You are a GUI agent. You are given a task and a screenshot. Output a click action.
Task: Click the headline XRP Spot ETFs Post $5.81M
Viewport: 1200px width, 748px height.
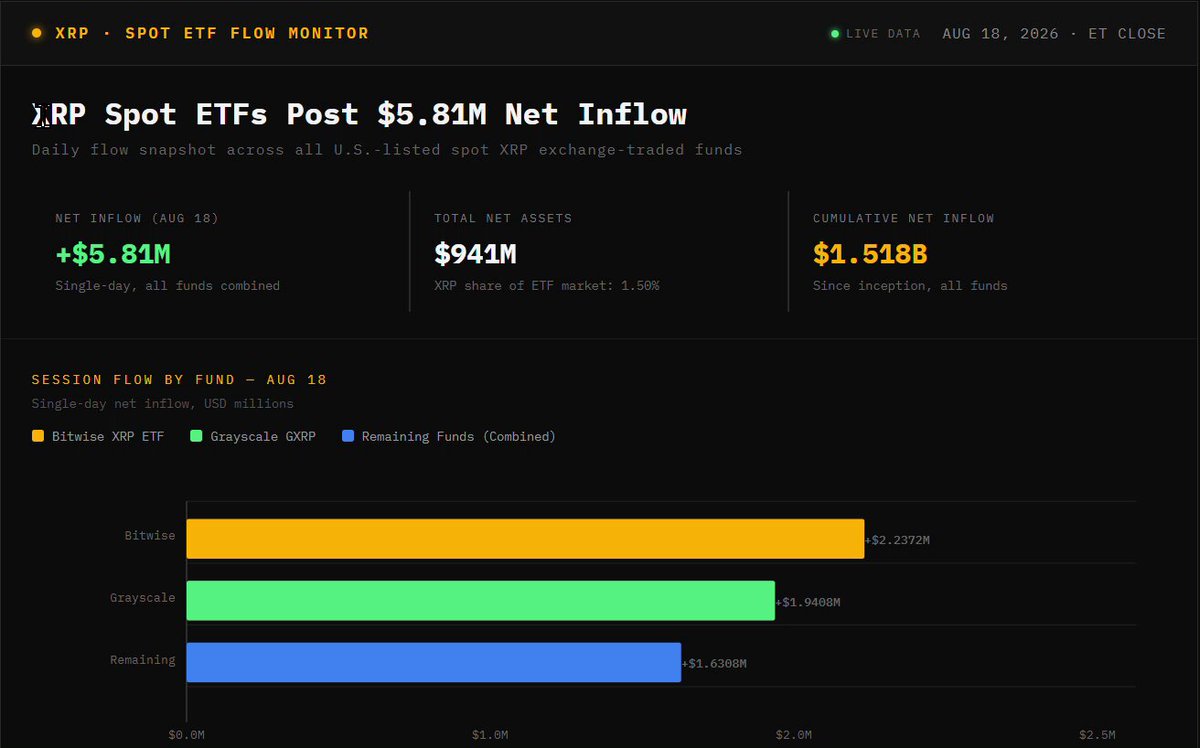pyautogui.click(x=359, y=114)
